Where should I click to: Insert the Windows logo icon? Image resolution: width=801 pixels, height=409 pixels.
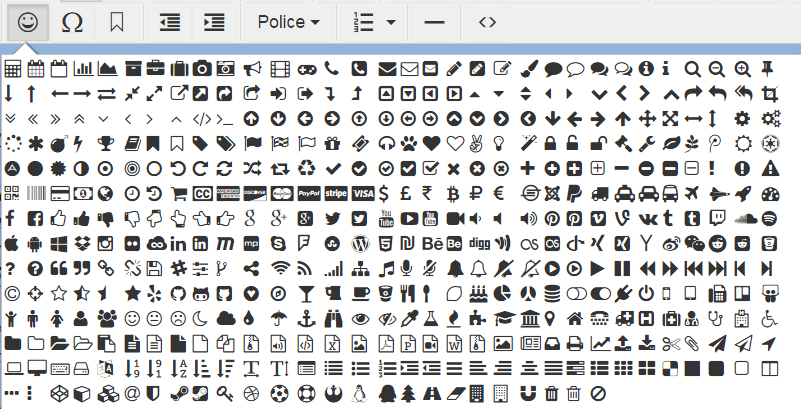[59, 244]
